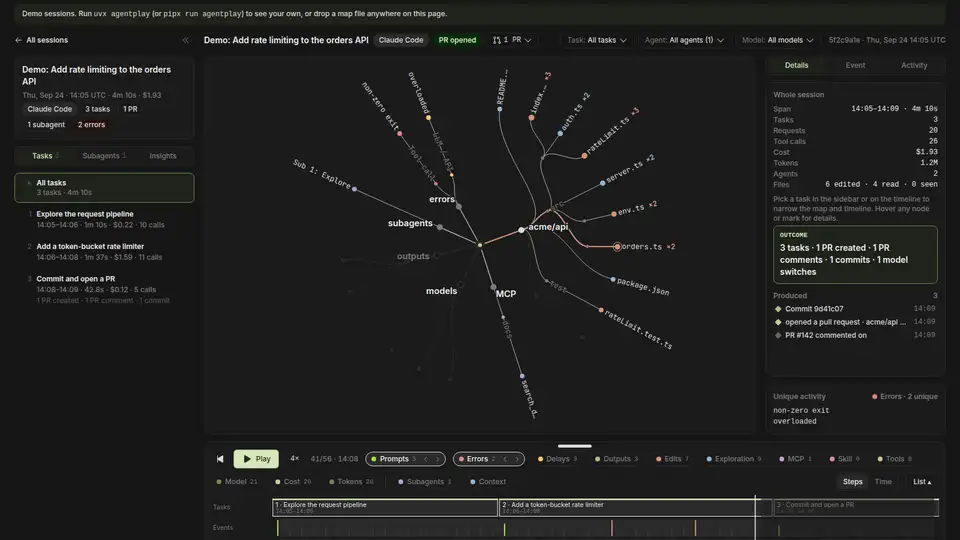This screenshot has width=960, height=540.
Task: Open the Agent: All agents filter
Action: click(684, 40)
